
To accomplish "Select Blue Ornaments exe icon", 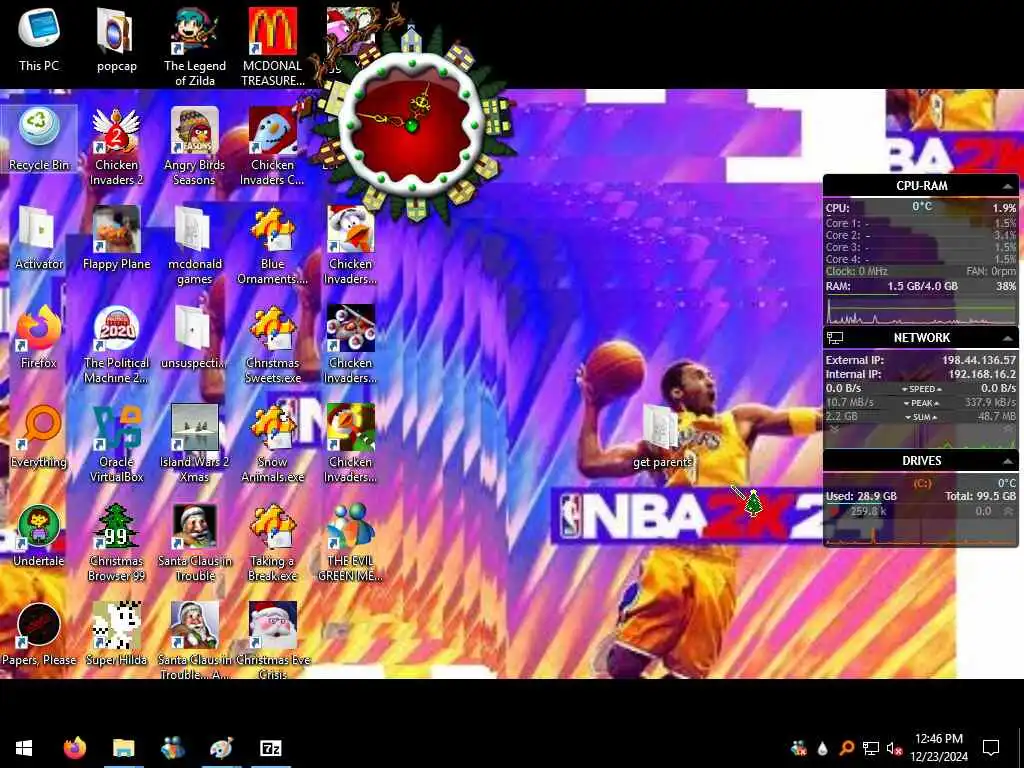I will tap(272, 246).
